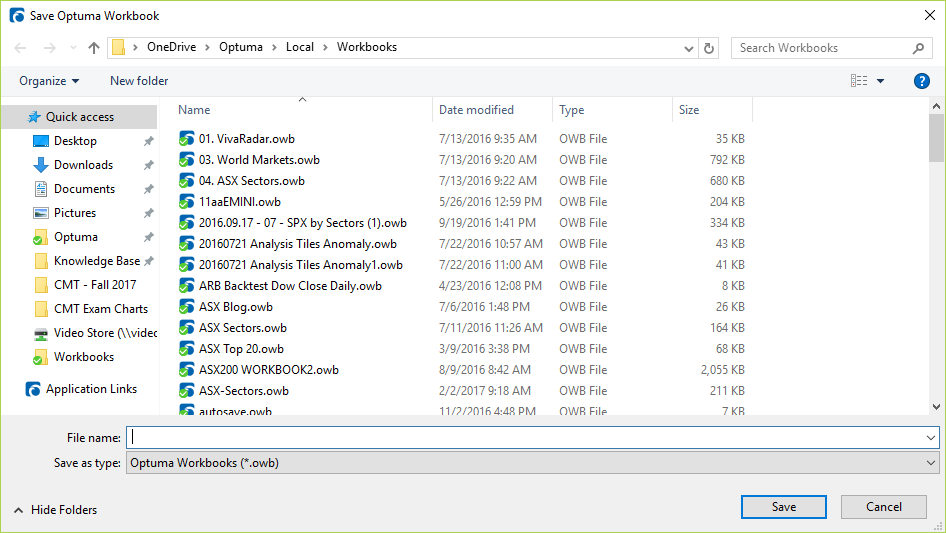
Task: Open the view options dropdown arrow
Action: pyautogui.click(x=880, y=81)
